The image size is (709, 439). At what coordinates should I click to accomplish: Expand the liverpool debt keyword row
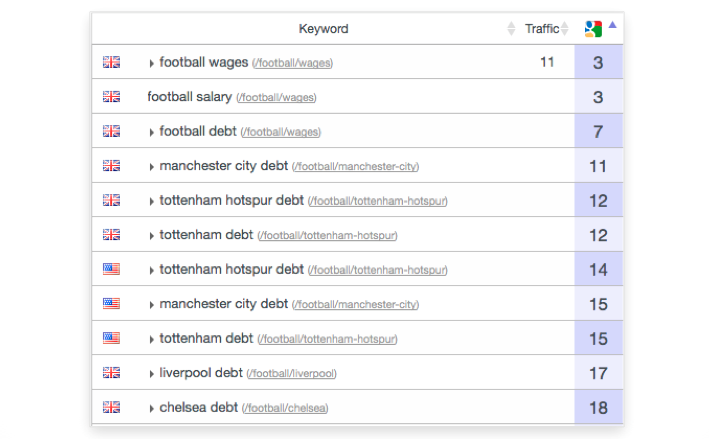click(151, 374)
